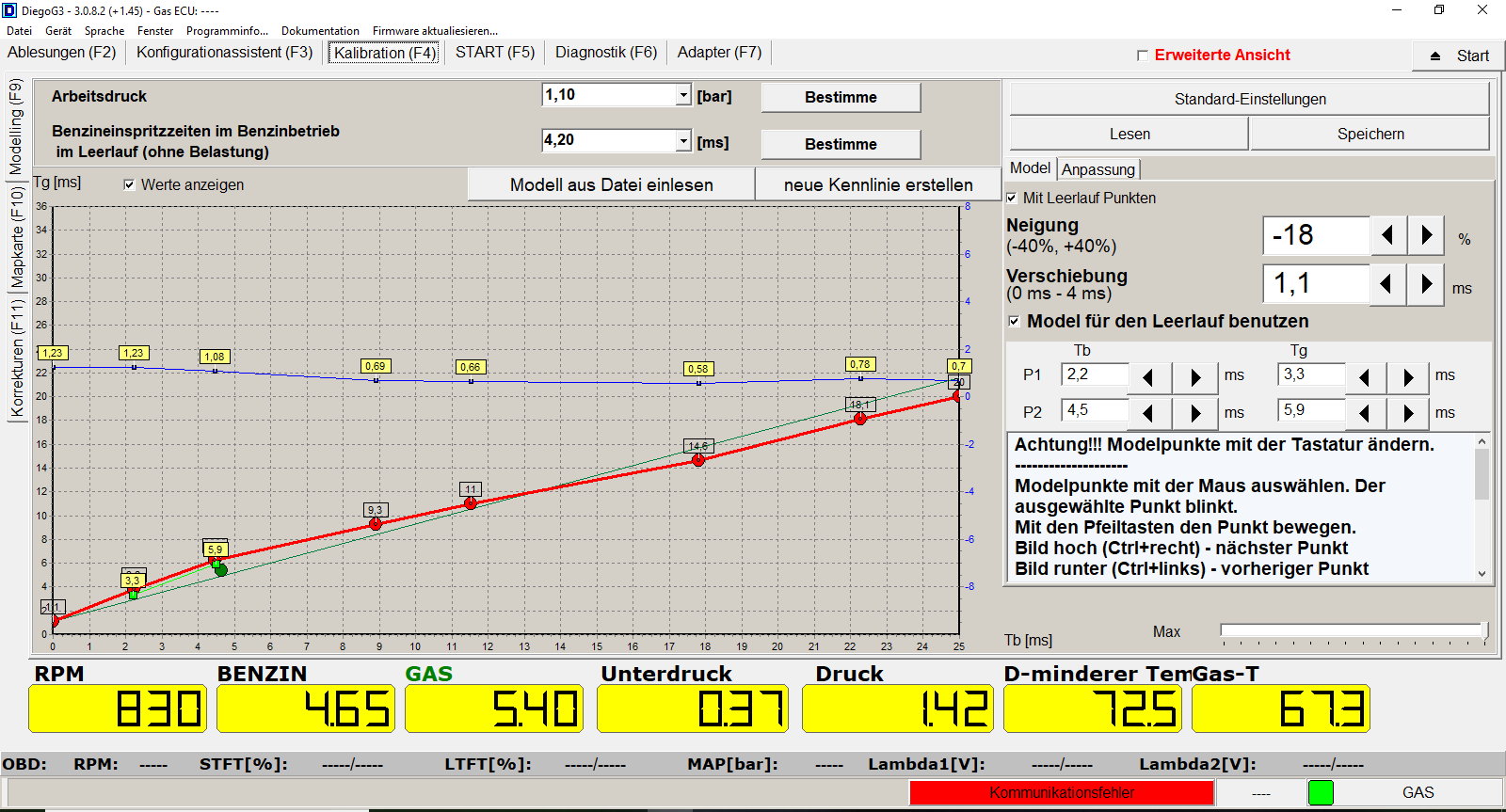Switch to Diagnostik (F6) tab
This screenshot has height=812, width=1506.
606,53
